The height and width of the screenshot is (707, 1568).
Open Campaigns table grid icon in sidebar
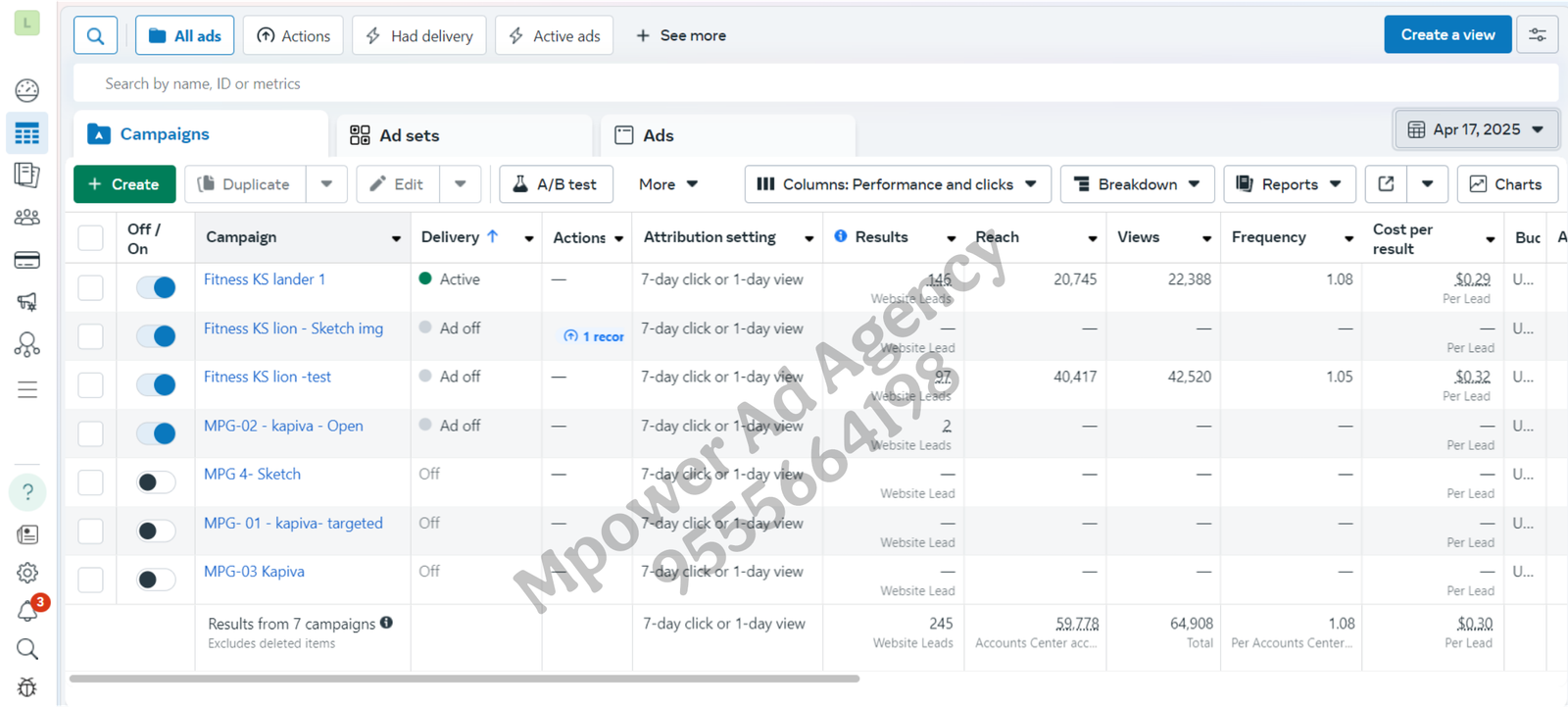pyautogui.click(x=27, y=133)
